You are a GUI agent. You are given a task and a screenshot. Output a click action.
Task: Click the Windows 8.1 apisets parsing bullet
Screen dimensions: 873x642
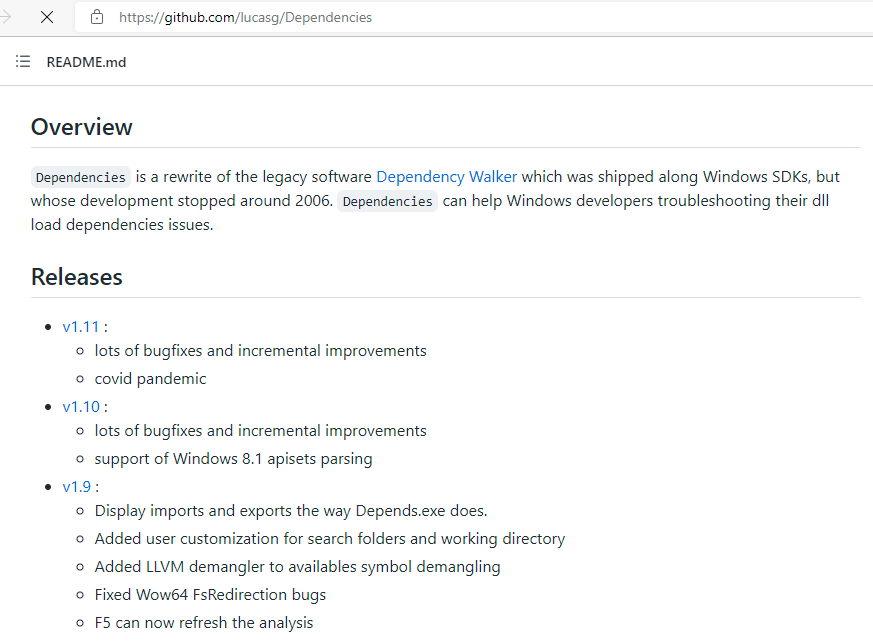coord(233,458)
